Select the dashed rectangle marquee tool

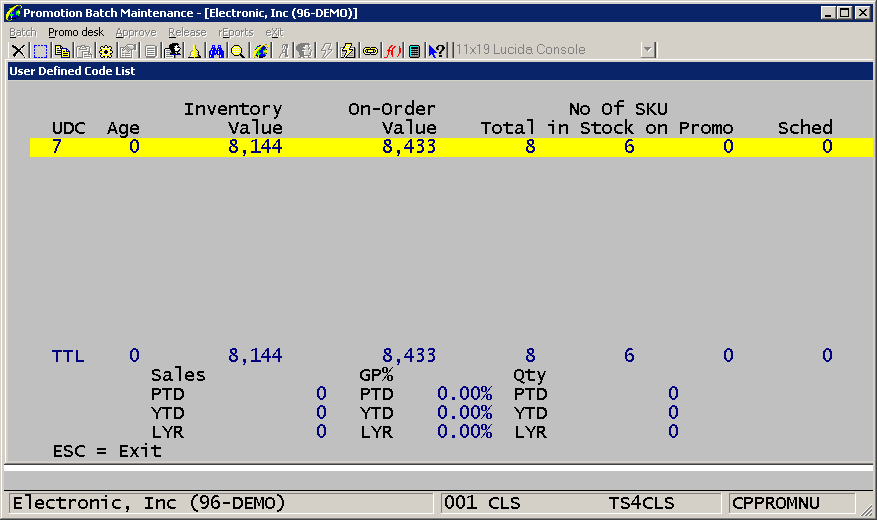click(x=40, y=51)
